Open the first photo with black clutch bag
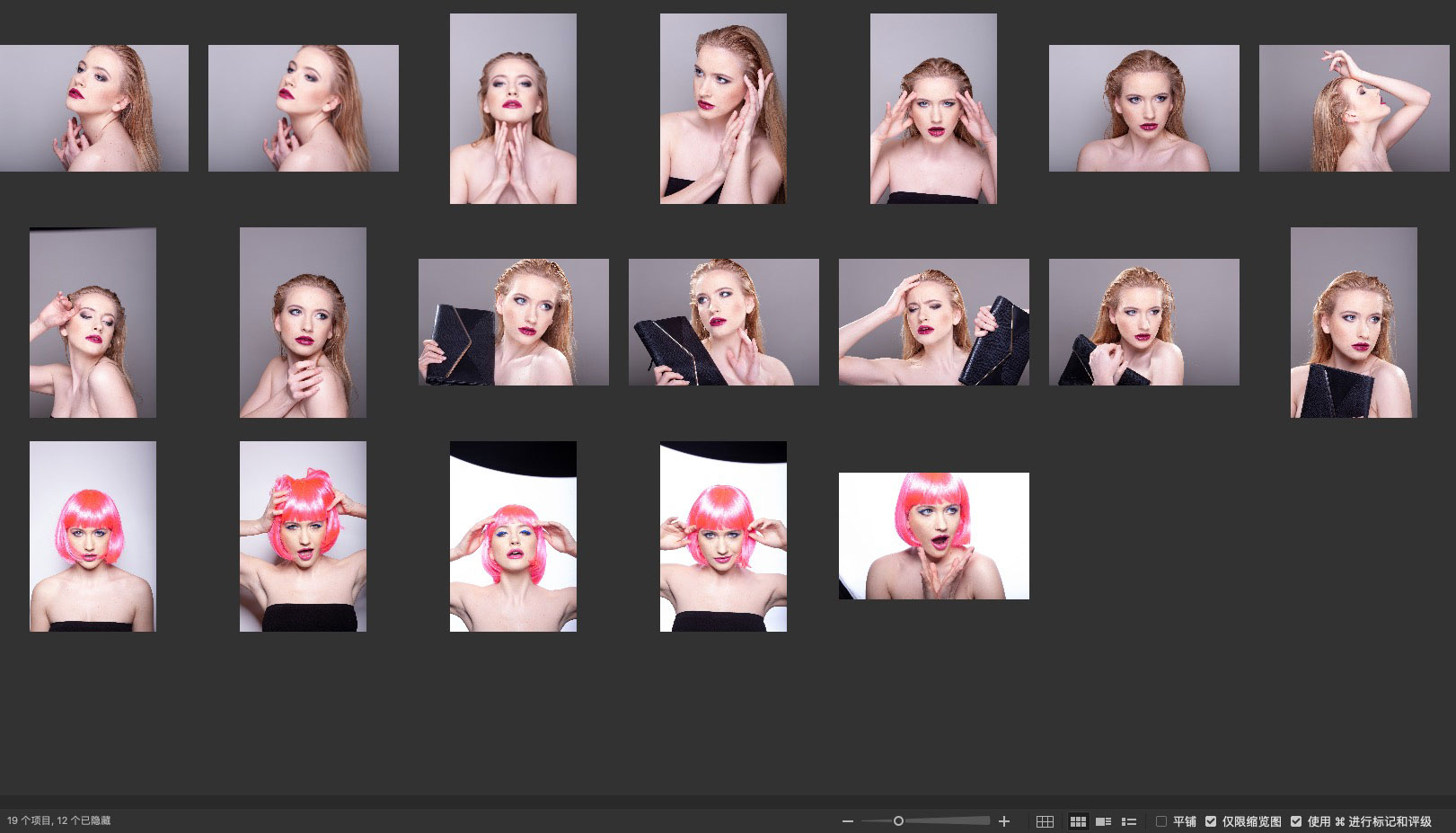Image resolution: width=1456 pixels, height=833 pixels. (513, 322)
